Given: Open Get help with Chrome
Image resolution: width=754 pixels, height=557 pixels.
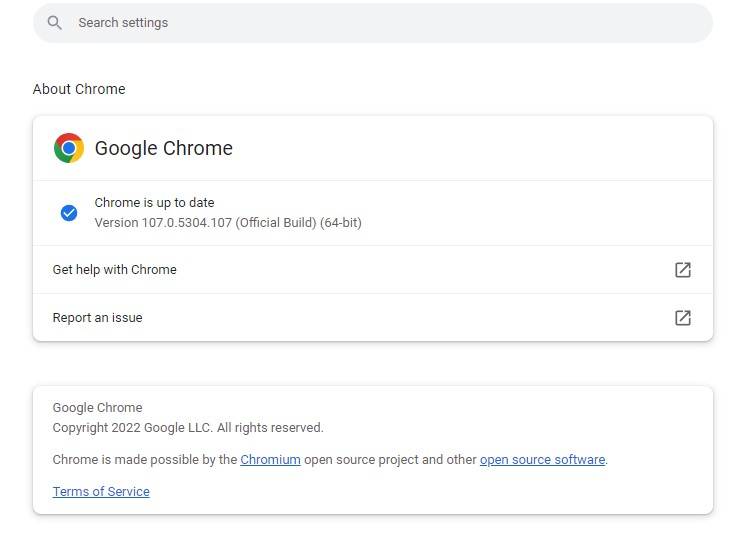Looking at the screenshot, I should pos(115,270).
